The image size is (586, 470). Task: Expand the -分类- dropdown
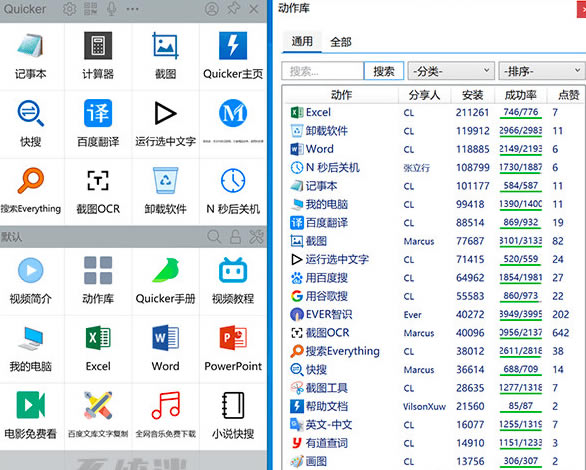(451, 71)
